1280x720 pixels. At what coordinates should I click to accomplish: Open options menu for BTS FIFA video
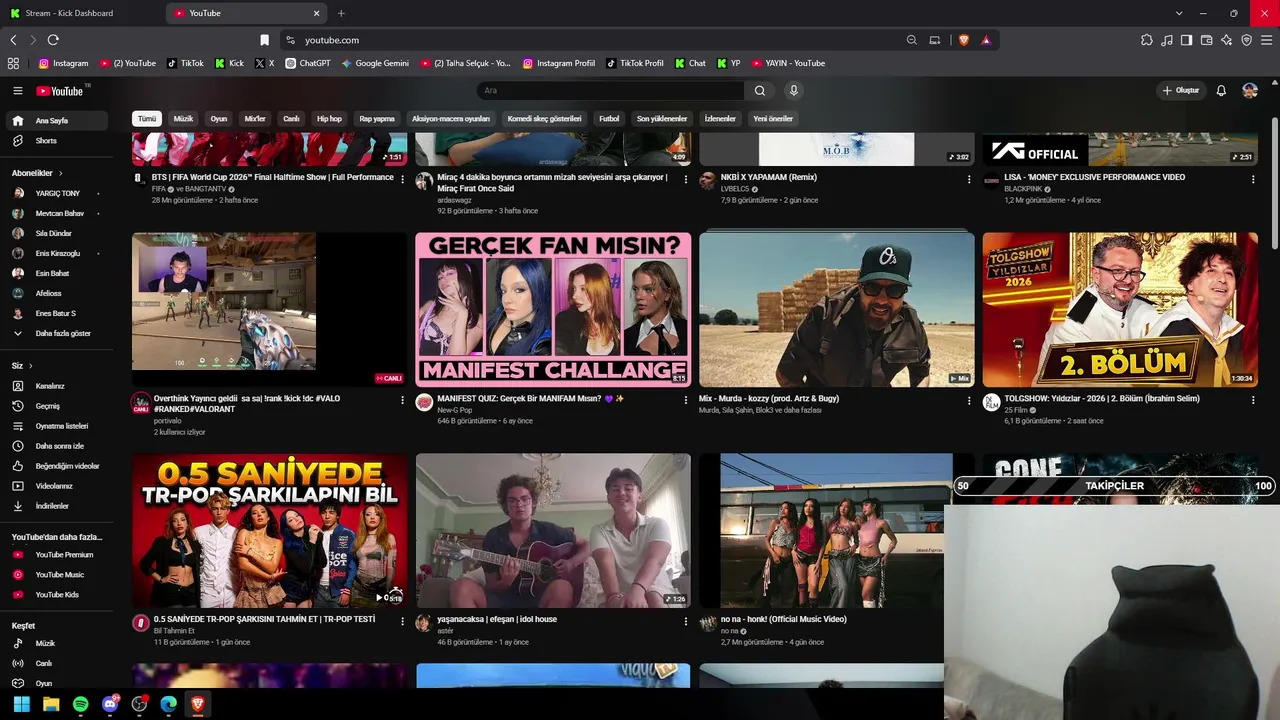click(402, 179)
